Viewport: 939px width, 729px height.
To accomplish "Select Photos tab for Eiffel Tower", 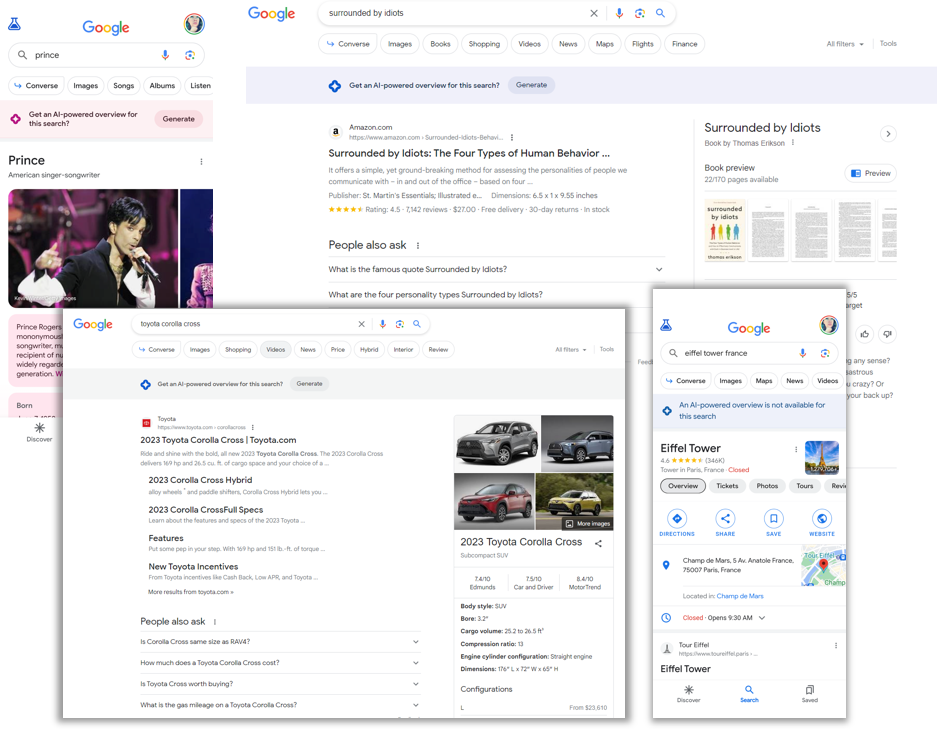I will click(767, 486).
